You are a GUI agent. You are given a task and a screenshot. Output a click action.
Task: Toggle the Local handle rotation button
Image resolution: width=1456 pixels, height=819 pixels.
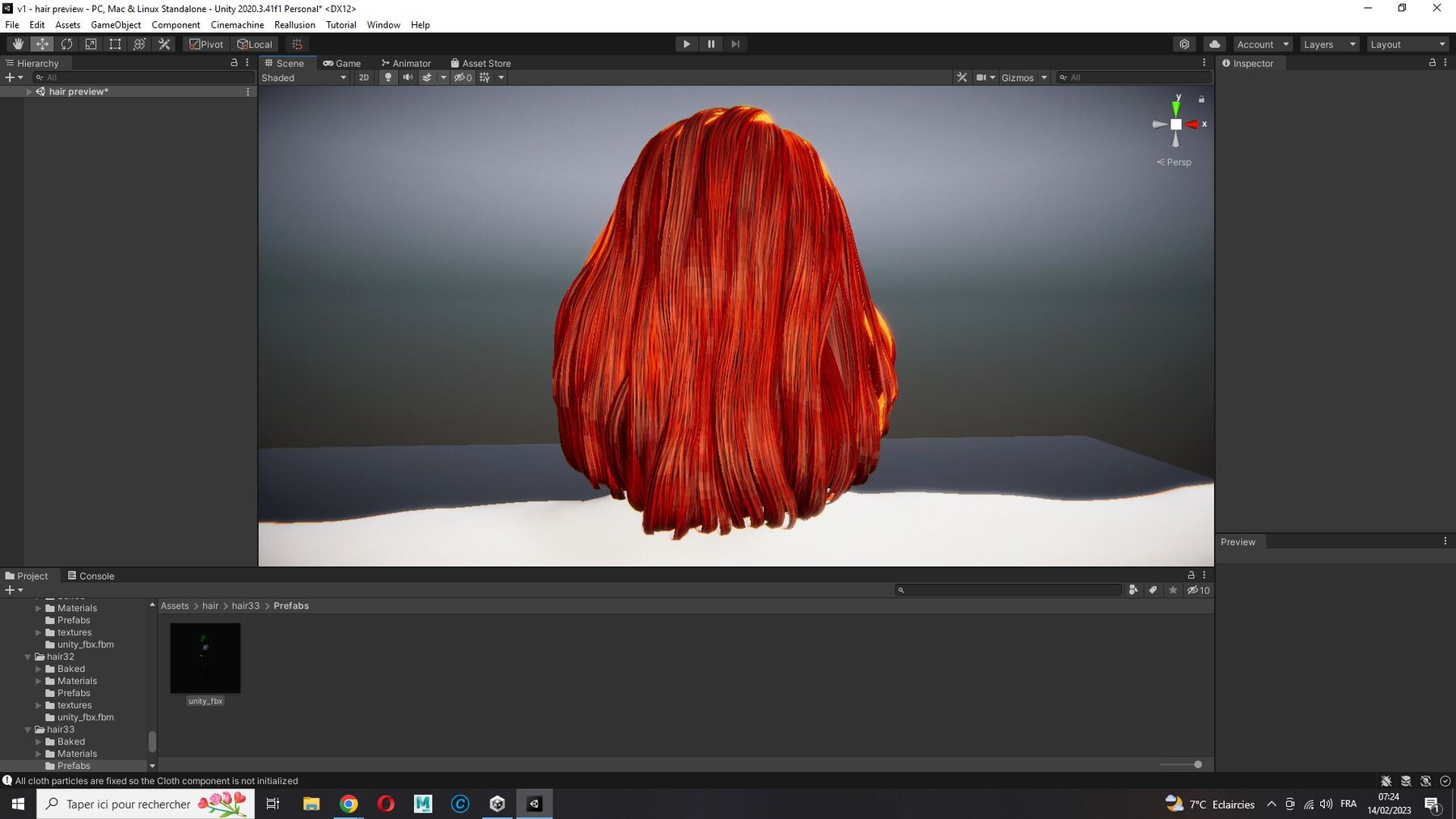[x=255, y=44]
